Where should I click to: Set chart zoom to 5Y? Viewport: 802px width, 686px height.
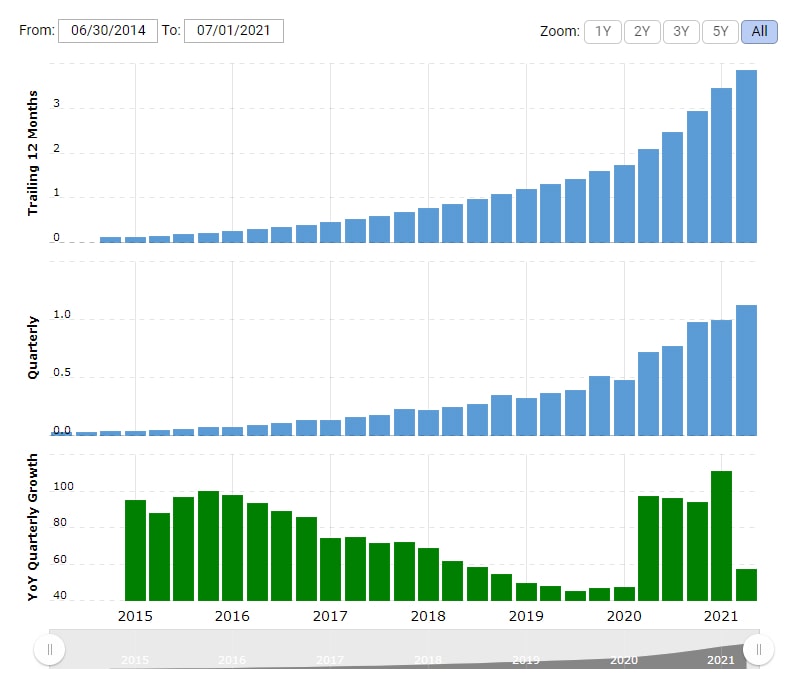click(720, 31)
